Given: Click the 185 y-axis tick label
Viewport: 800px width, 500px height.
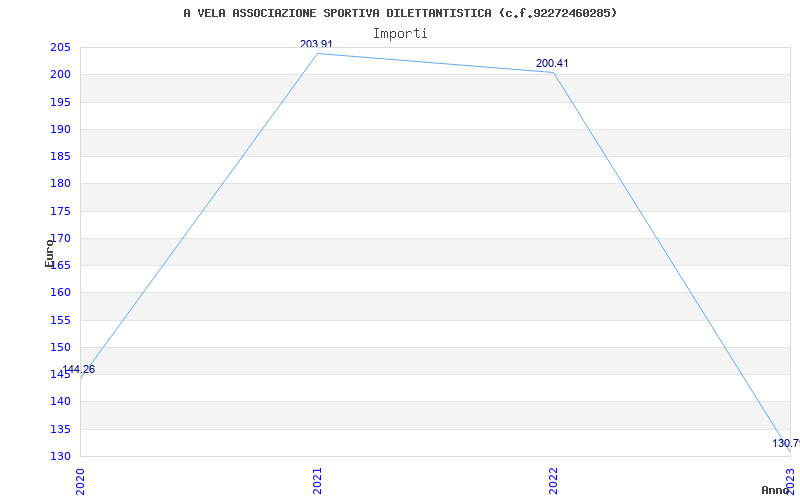Looking at the screenshot, I should [60, 157].
